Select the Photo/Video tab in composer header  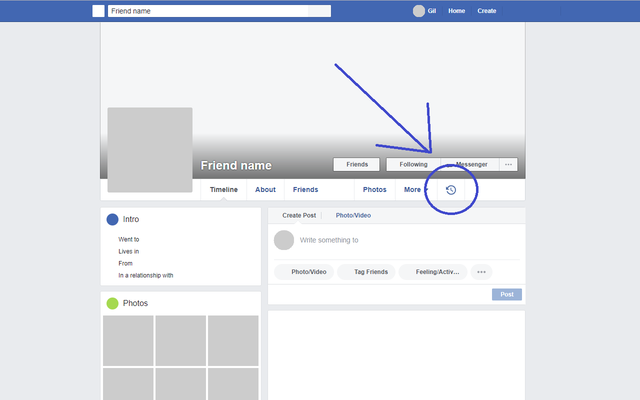pos(353,216)
